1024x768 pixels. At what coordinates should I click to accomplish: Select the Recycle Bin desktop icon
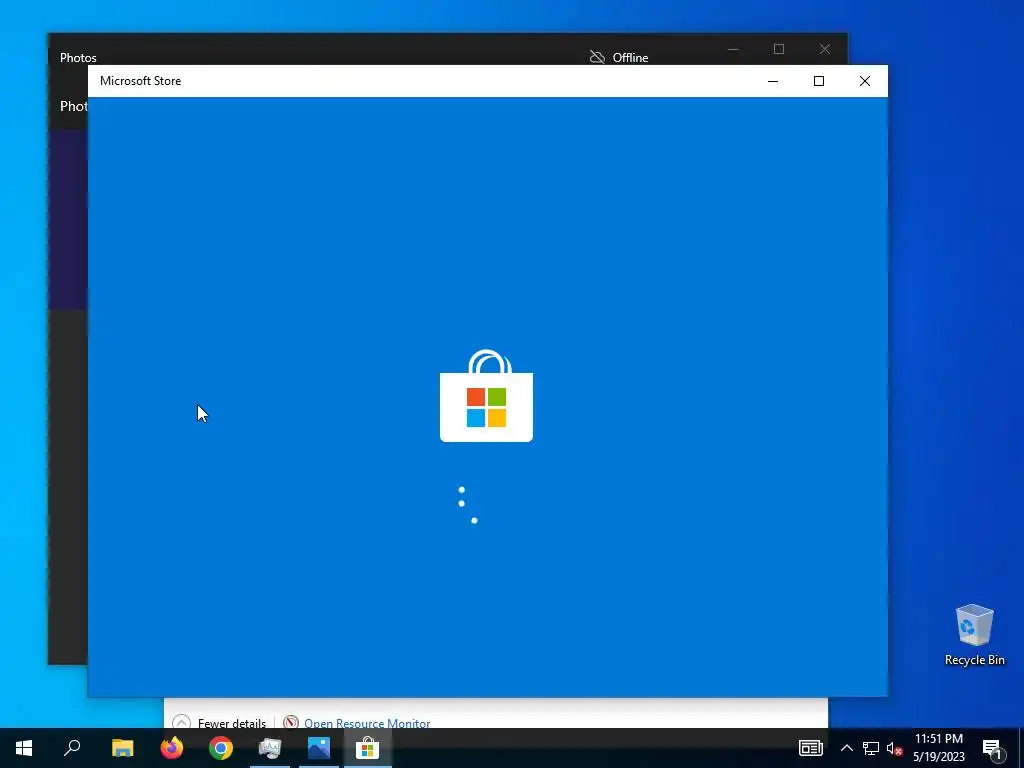tap(974, 635)
